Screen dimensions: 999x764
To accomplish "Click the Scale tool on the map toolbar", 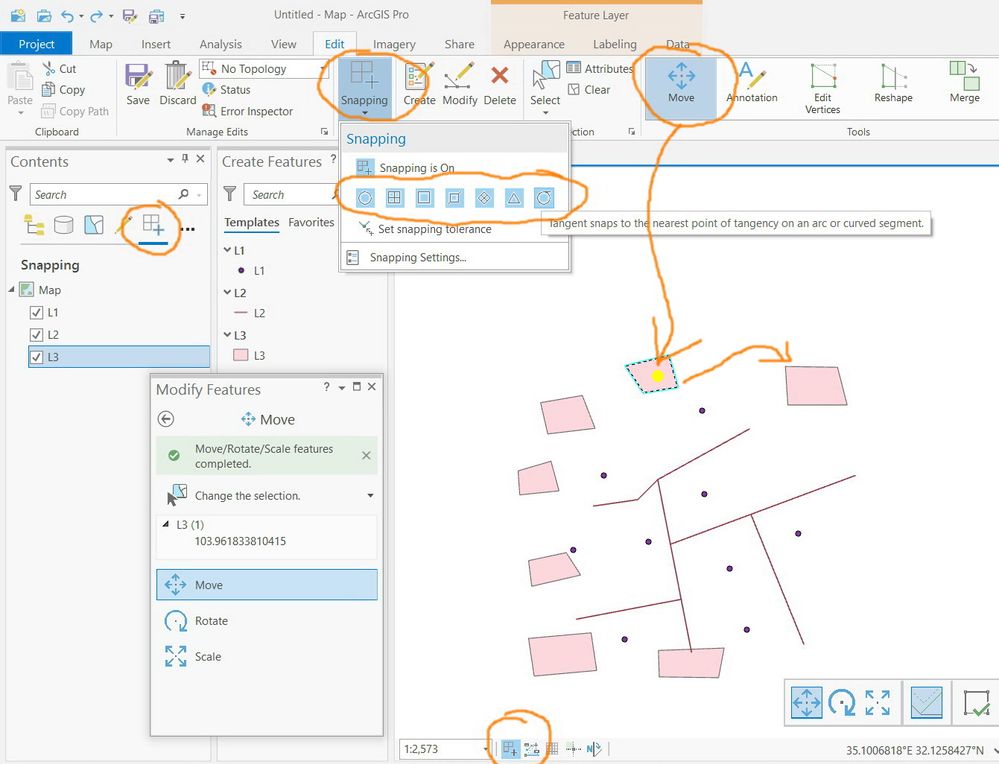I will pyautogui.click(x=877, y=703).
